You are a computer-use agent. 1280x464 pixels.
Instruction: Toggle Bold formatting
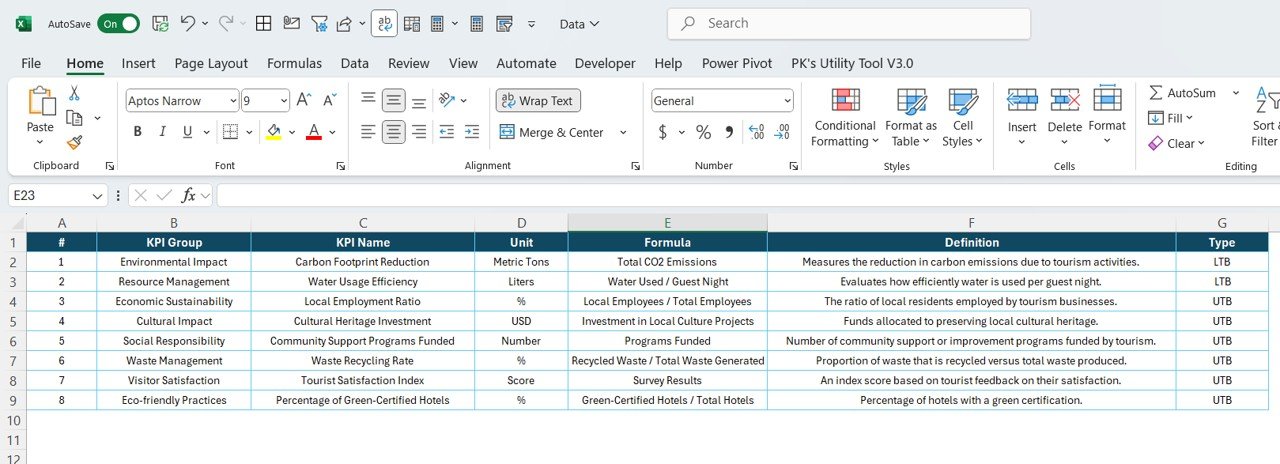click(137, 132)
